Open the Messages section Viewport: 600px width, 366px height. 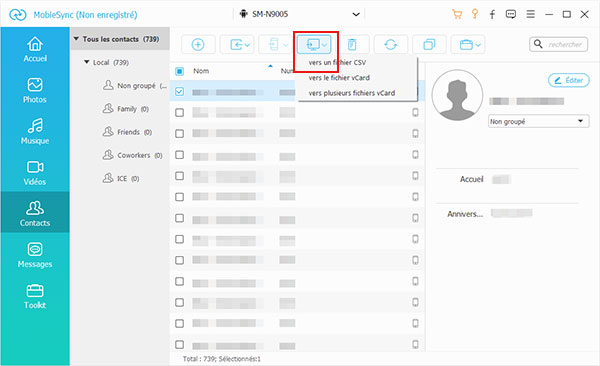35,255
